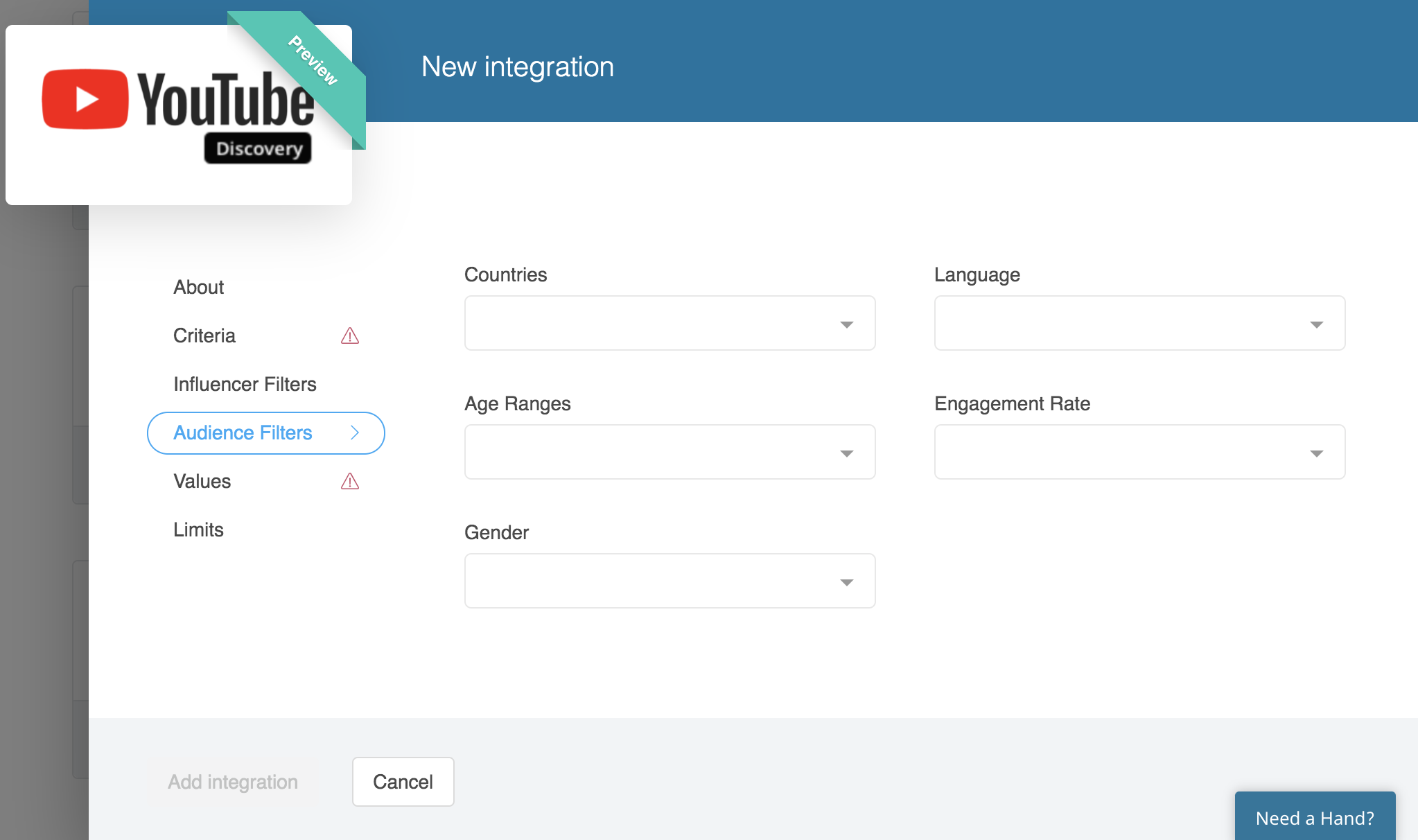Image resolution: width=1418 pixels, height=840 pixels.
Task: Click the Preview ribbon badge
Action: pos(313,61)
